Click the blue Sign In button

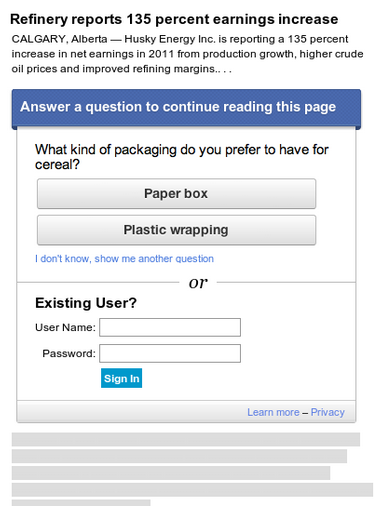121,378
